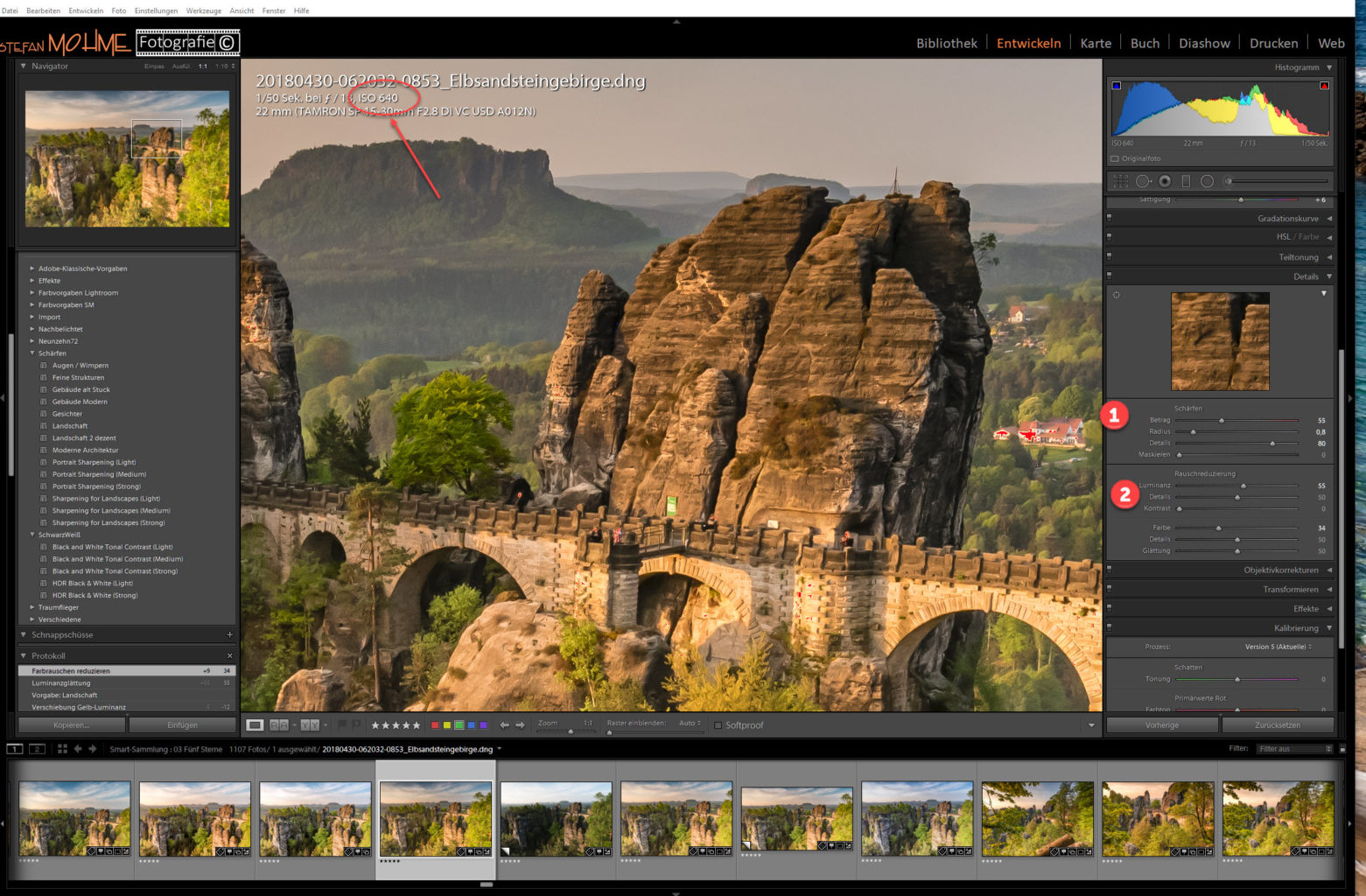Go back arrow in filmstrip bar

(78, 749)
